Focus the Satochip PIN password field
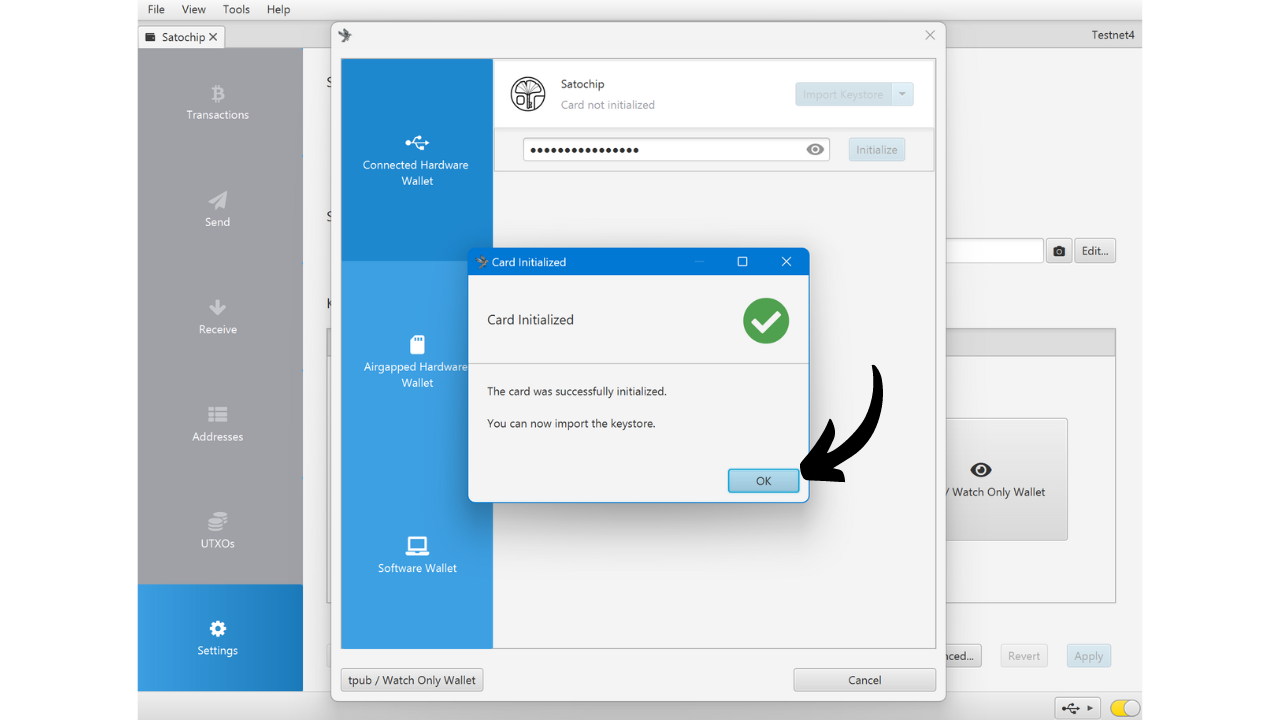The height and width of the screenshot is (720, 1280). point(676,150)
